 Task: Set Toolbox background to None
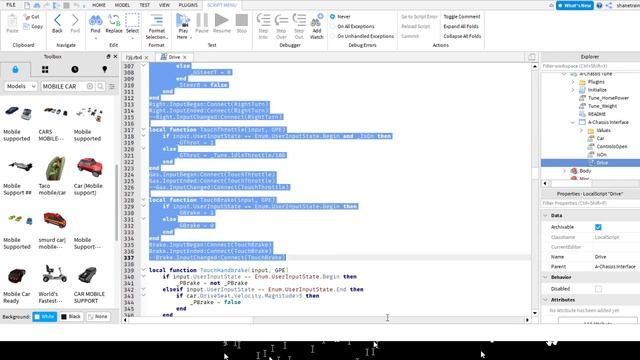tap(98, 316)
